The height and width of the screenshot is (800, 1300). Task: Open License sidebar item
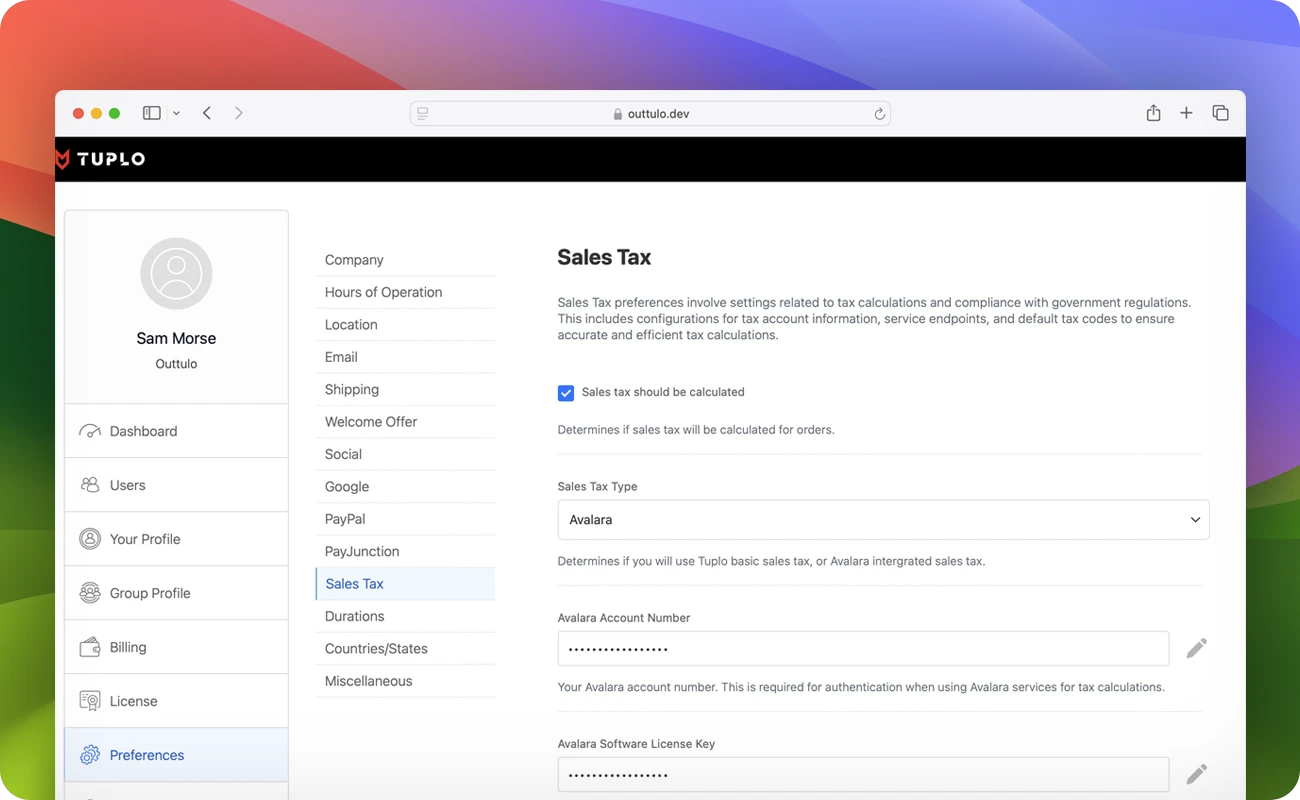coord(176,701)
